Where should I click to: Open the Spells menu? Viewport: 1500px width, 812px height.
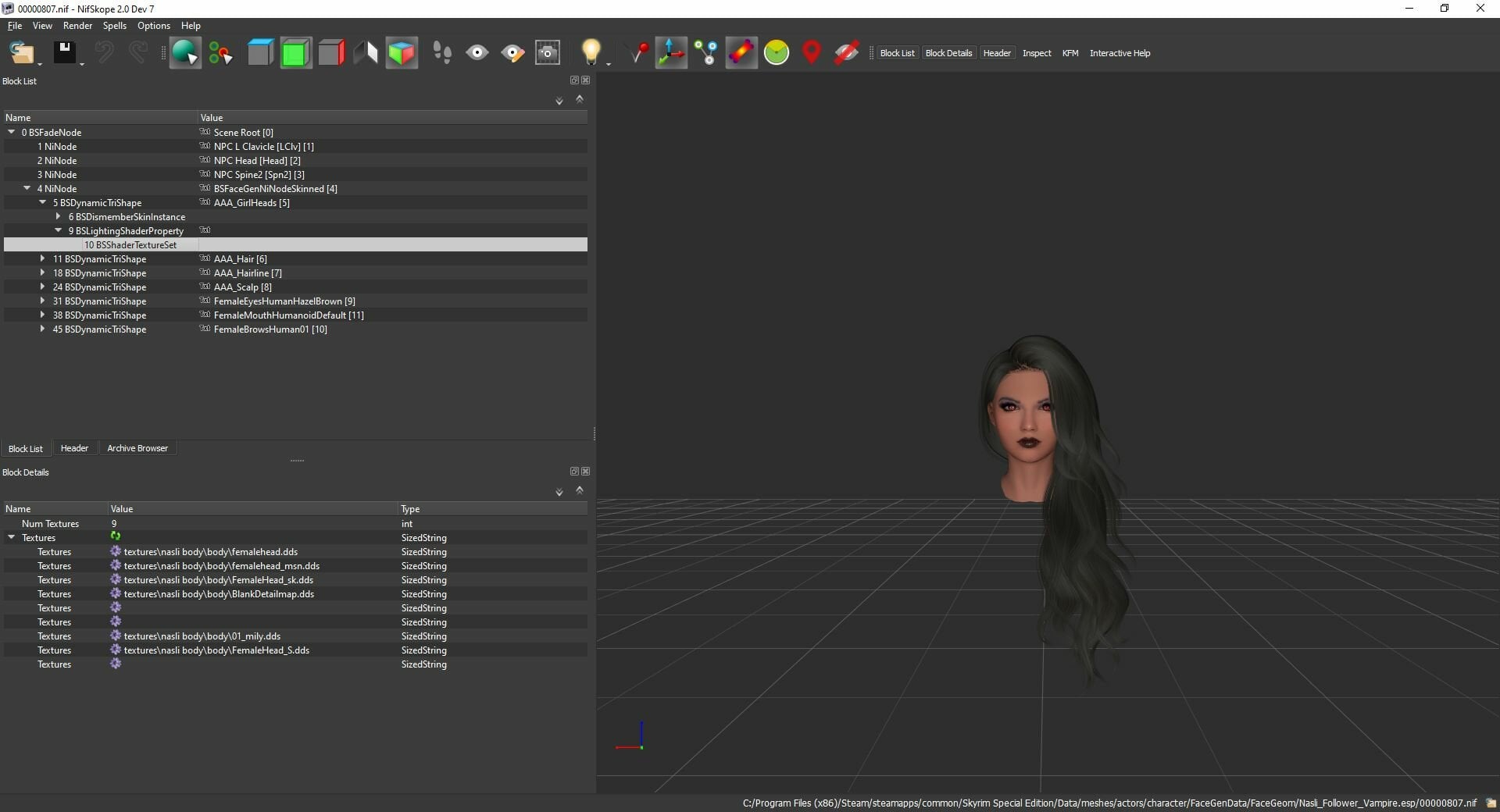115,26
